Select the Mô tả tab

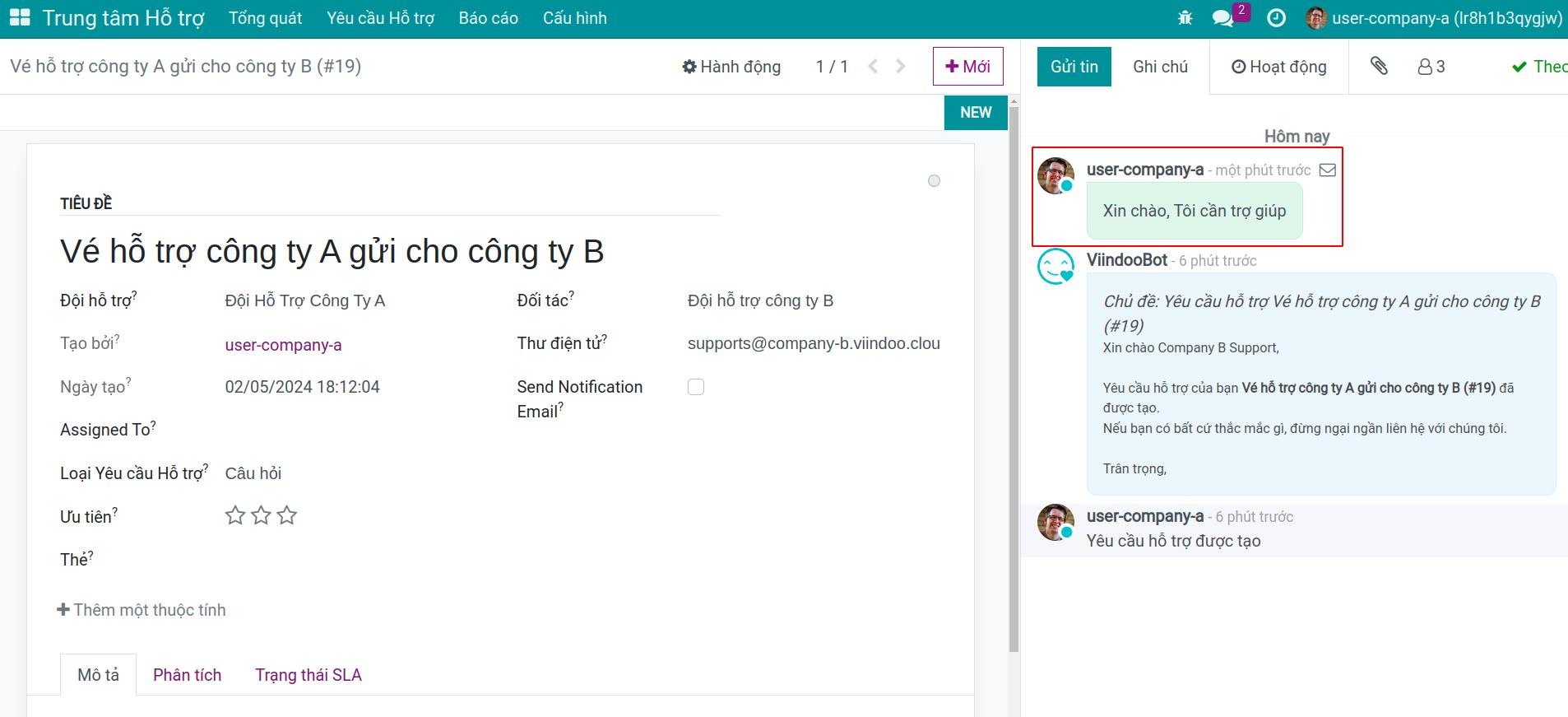pyautogui.click(x=99, y=675)
